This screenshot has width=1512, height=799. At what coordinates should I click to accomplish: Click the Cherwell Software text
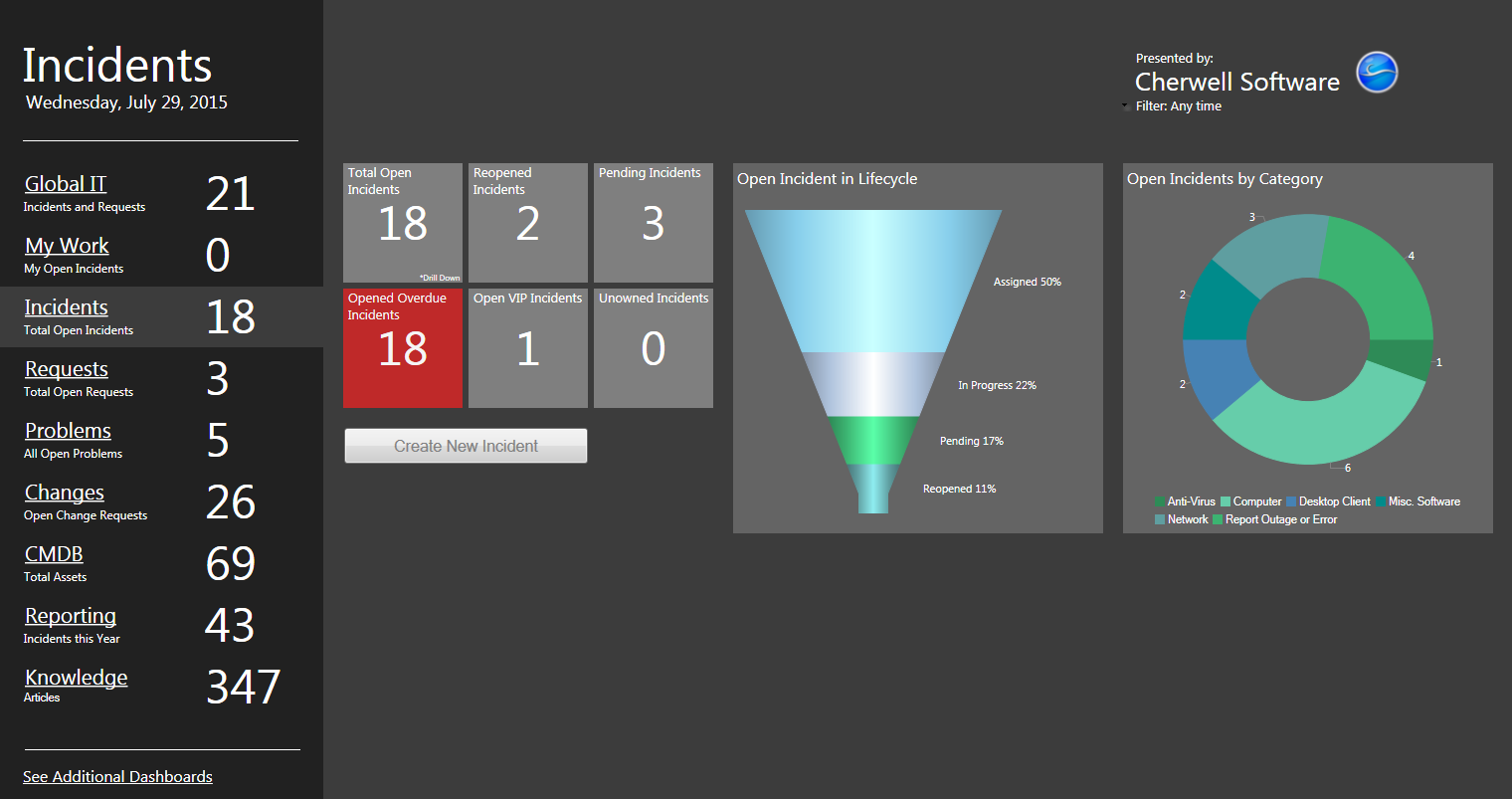tap(1237, 82)
